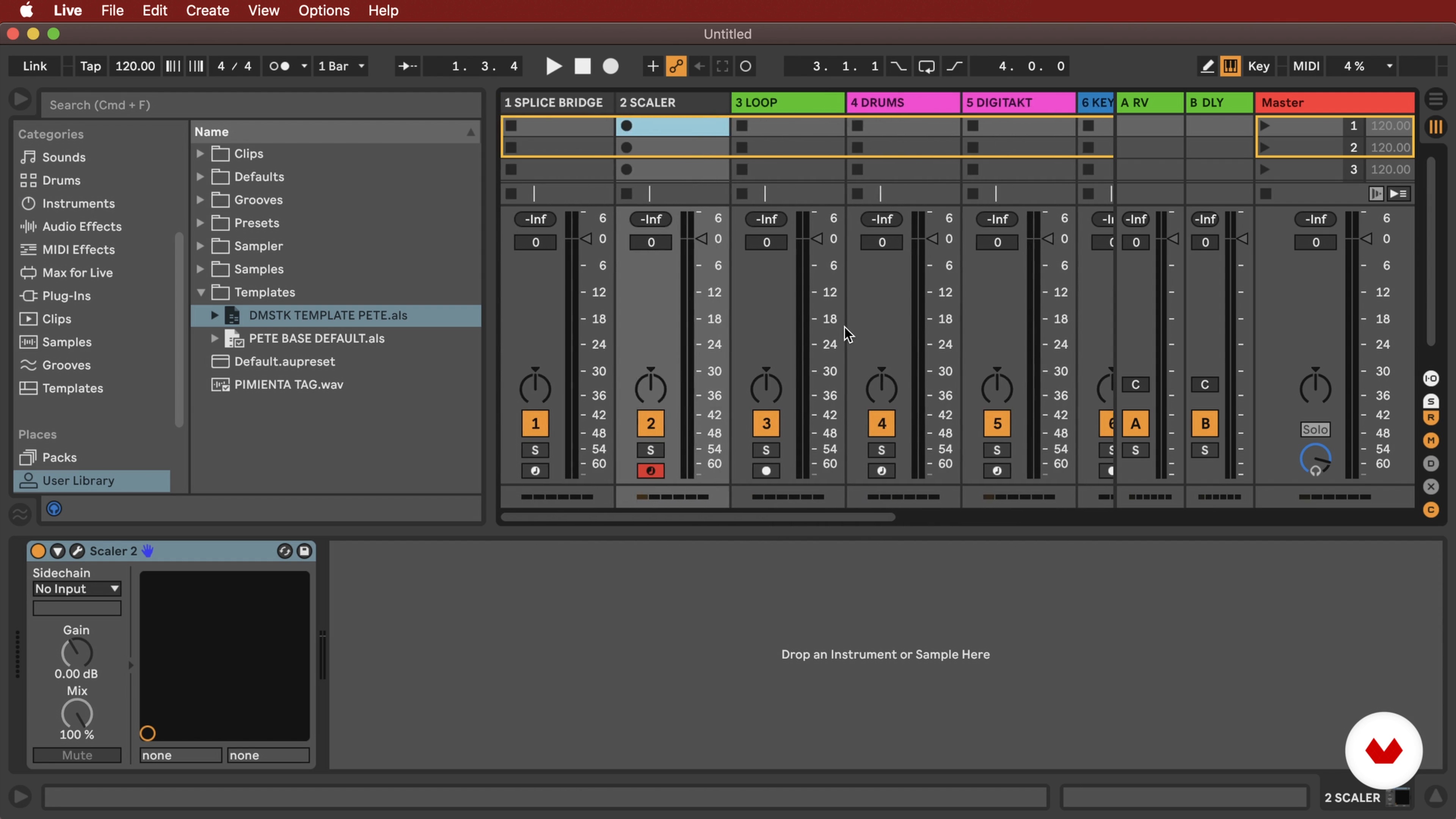This screenshot has width=1456, height=819.
Task: Click the browser search field
Action: [261, 105]
